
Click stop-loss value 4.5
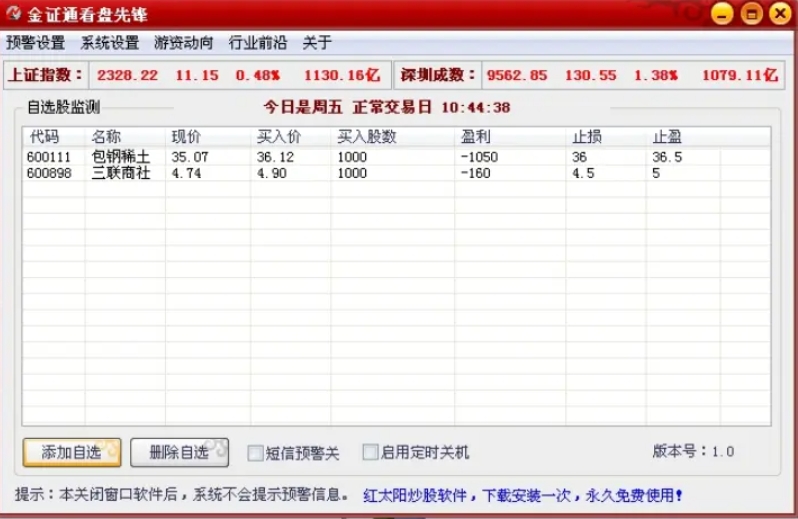point(583,173)
